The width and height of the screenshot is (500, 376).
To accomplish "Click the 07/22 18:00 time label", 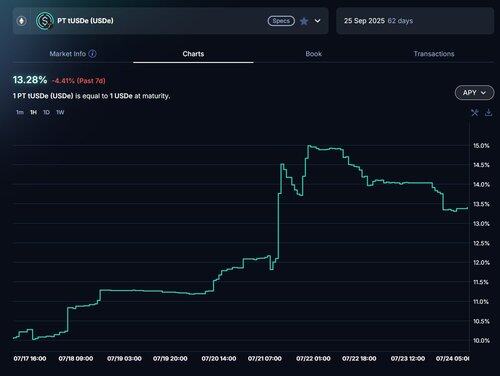I will (359, 359).
